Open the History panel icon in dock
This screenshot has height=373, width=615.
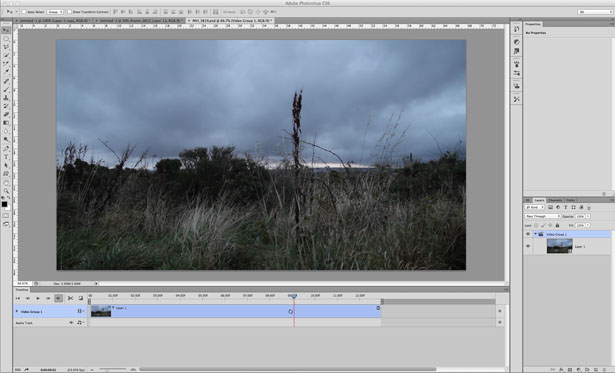517,29
